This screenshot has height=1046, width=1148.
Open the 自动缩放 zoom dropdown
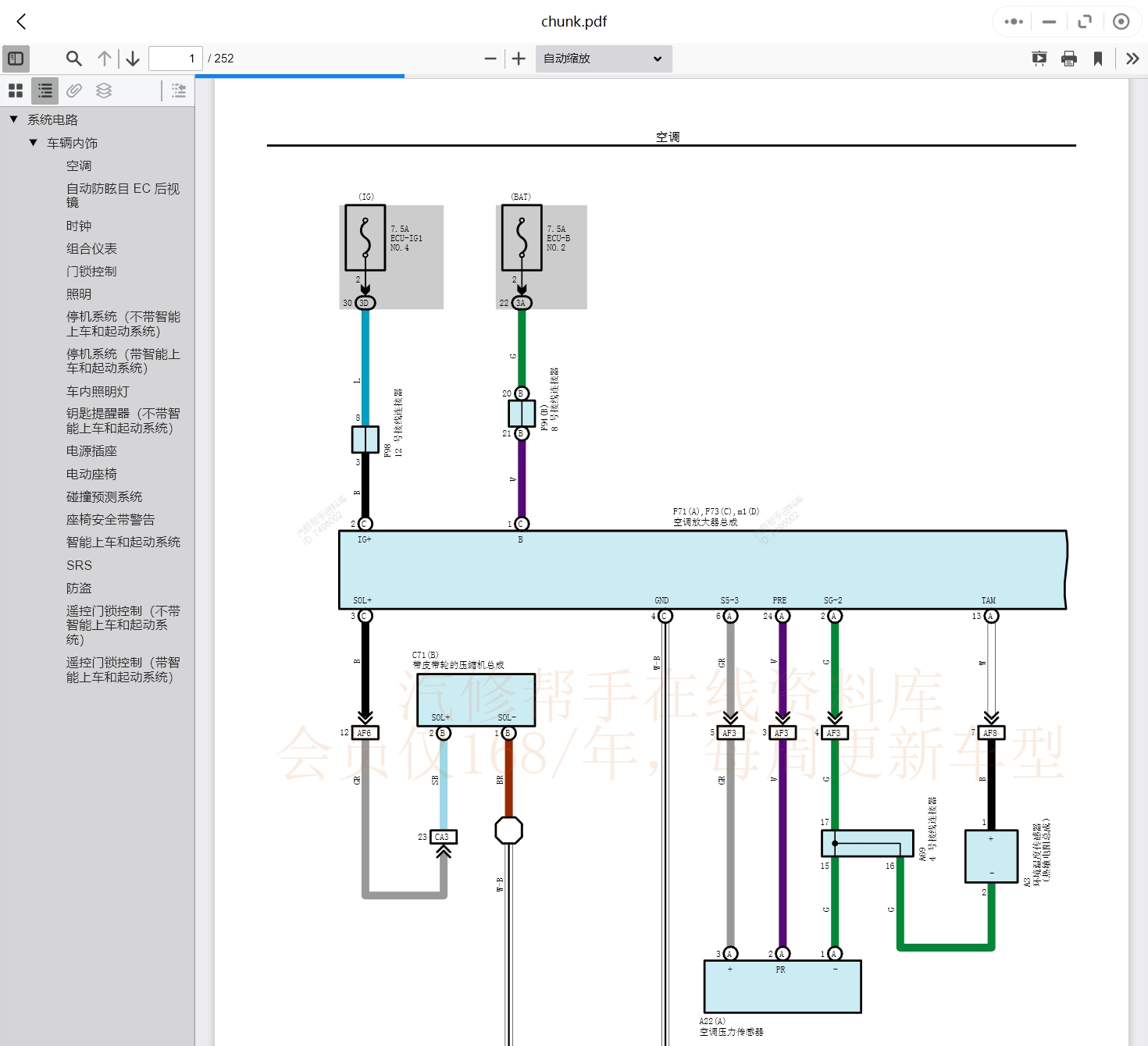pos(603,59)
